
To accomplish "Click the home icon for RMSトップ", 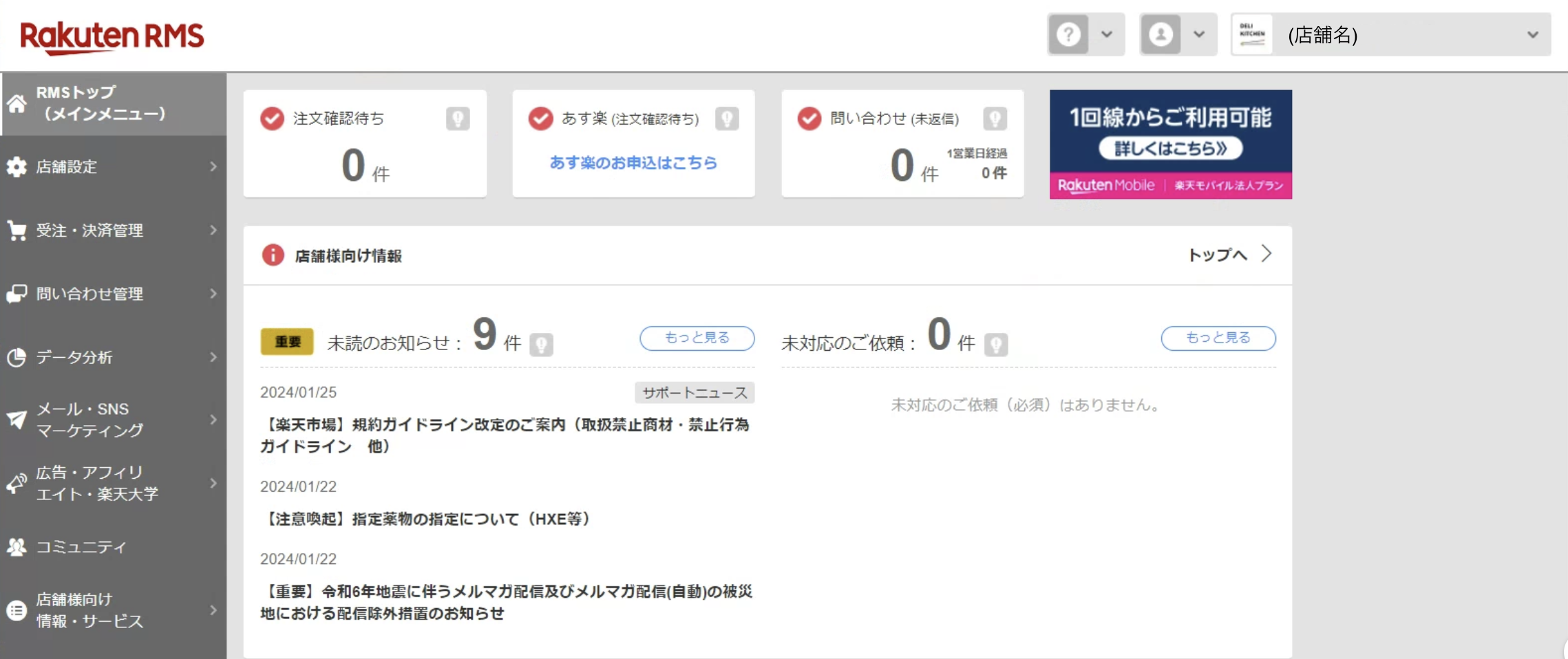I will point(17,103).
